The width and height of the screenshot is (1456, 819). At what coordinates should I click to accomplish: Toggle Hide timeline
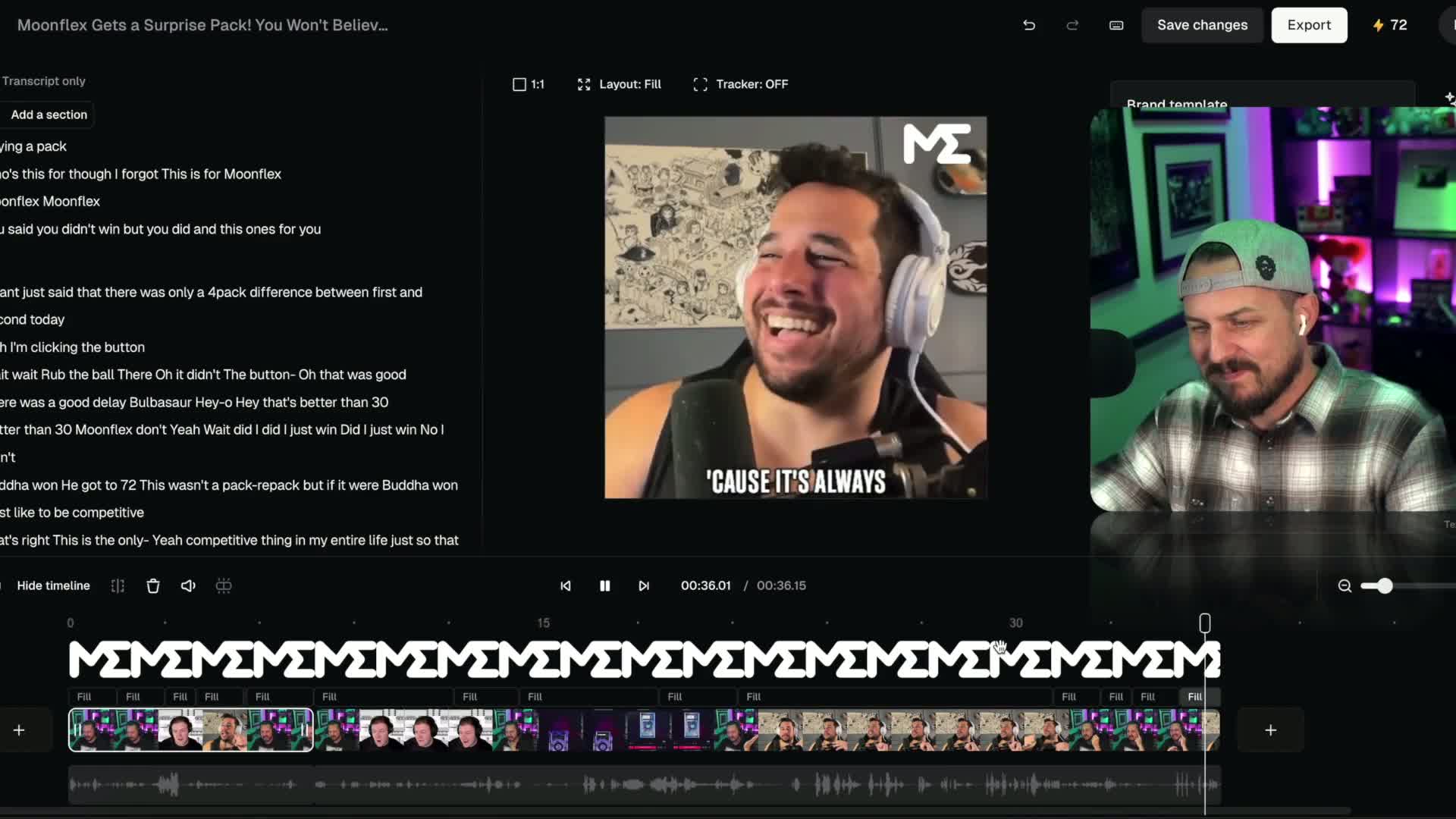tap(53, 585)
